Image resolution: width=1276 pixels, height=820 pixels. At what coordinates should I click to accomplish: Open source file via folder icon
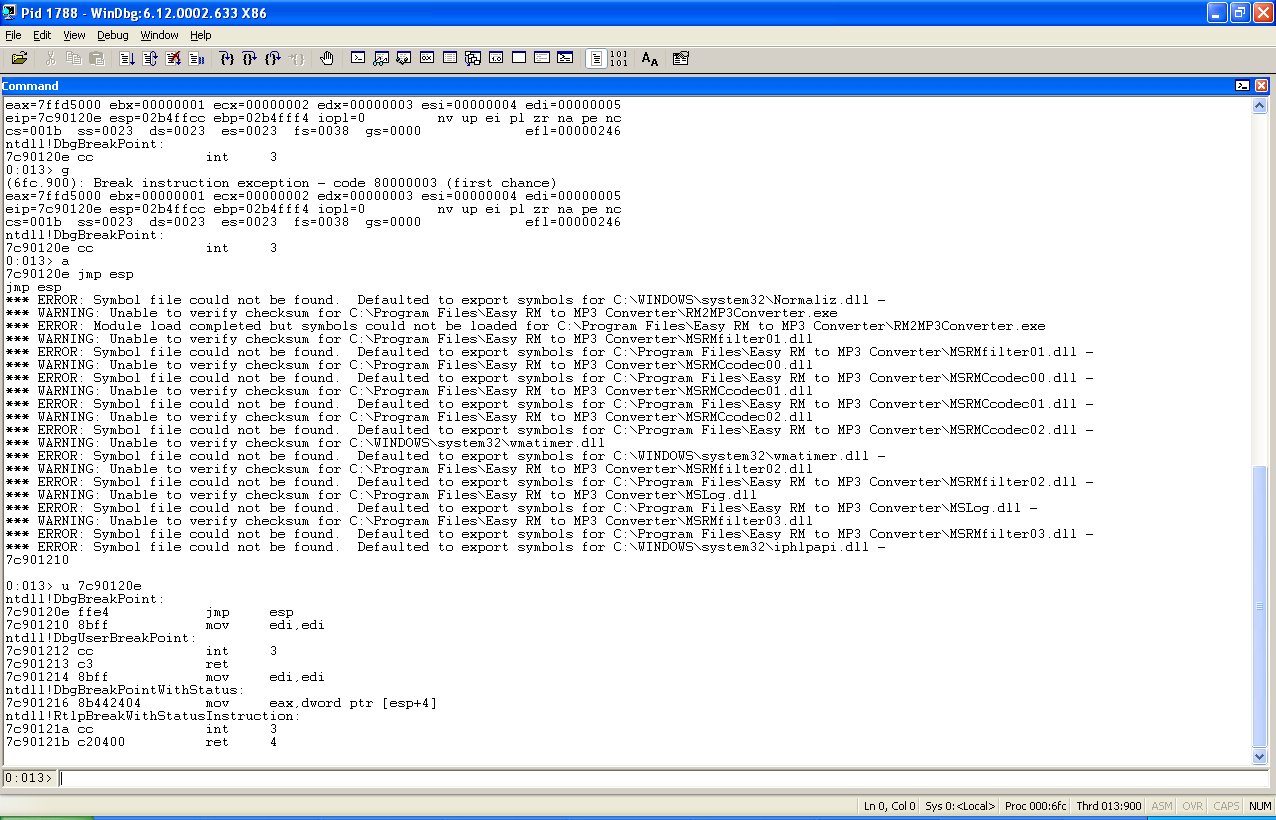tap(19, 59)
